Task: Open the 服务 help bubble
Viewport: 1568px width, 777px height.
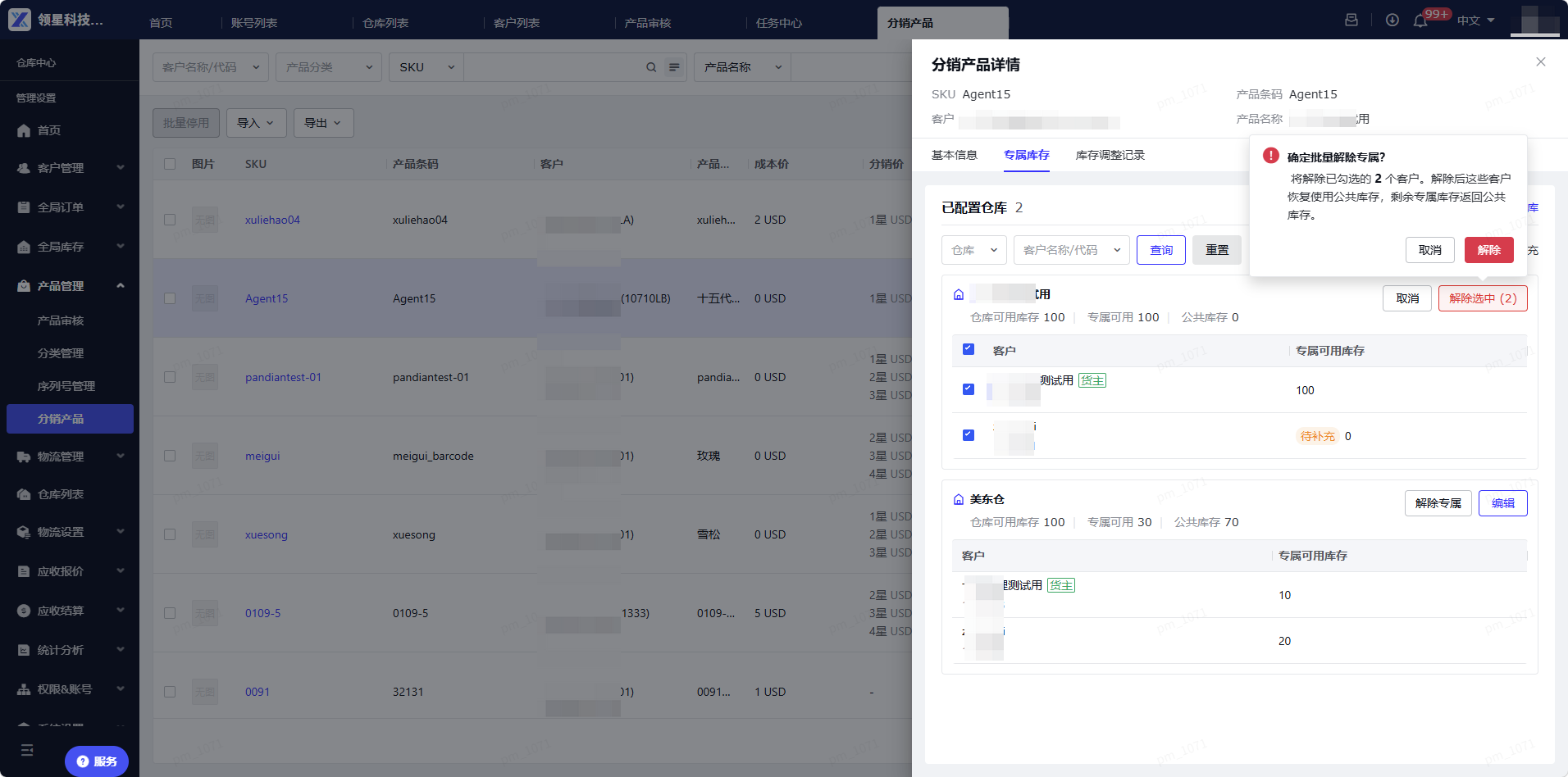Action: pyautogui.click(x=97, y=761)
